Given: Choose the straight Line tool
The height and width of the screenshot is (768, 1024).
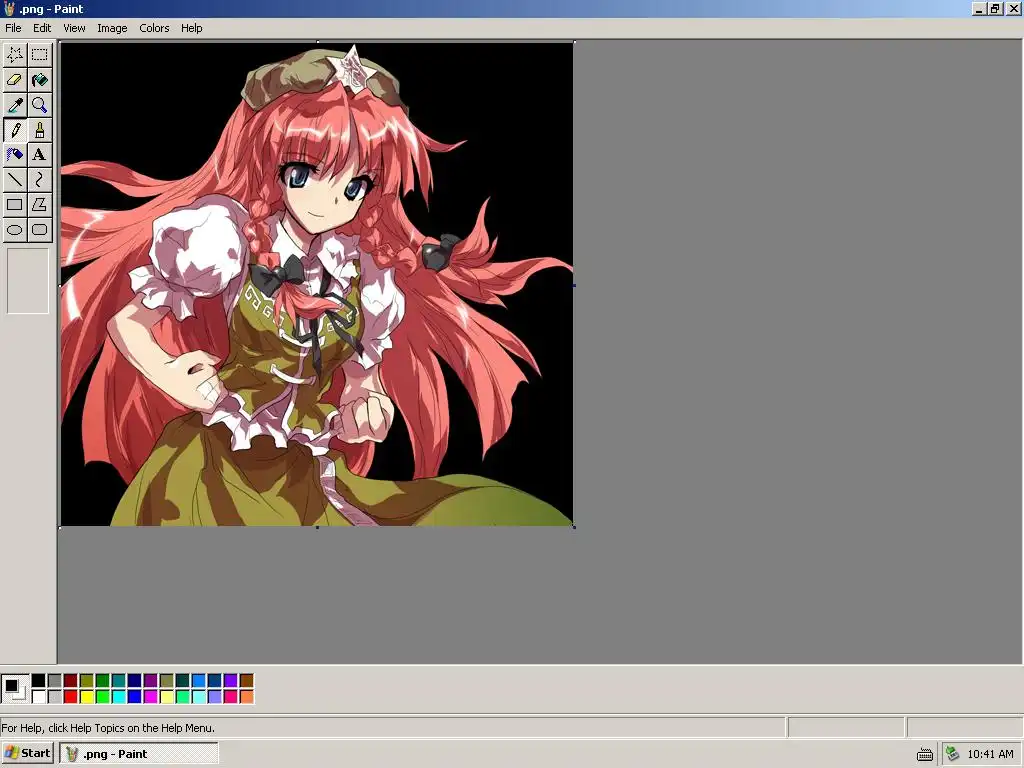Looking at the screenshot, I should (15, 180).
